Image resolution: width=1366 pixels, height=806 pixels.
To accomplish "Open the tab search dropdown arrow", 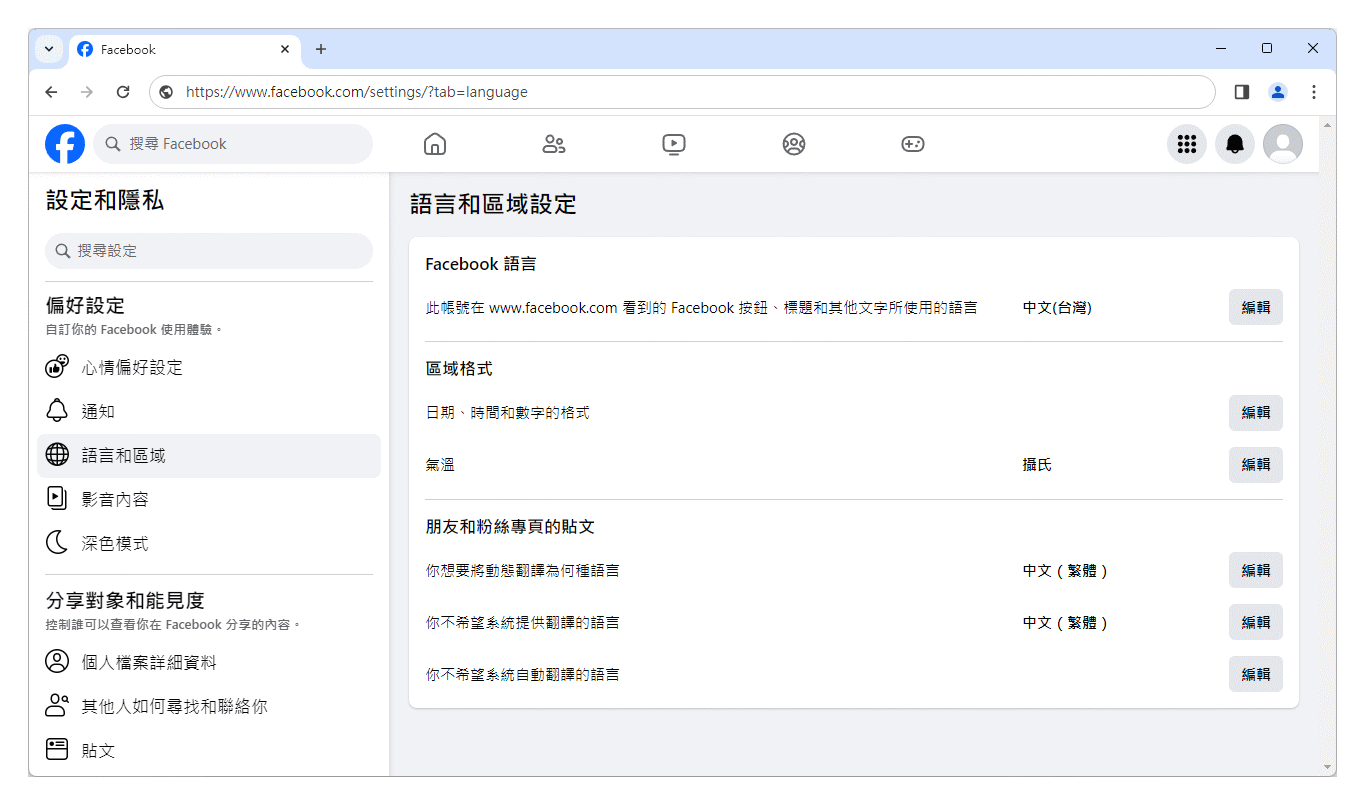I will [x=48, y=49].
